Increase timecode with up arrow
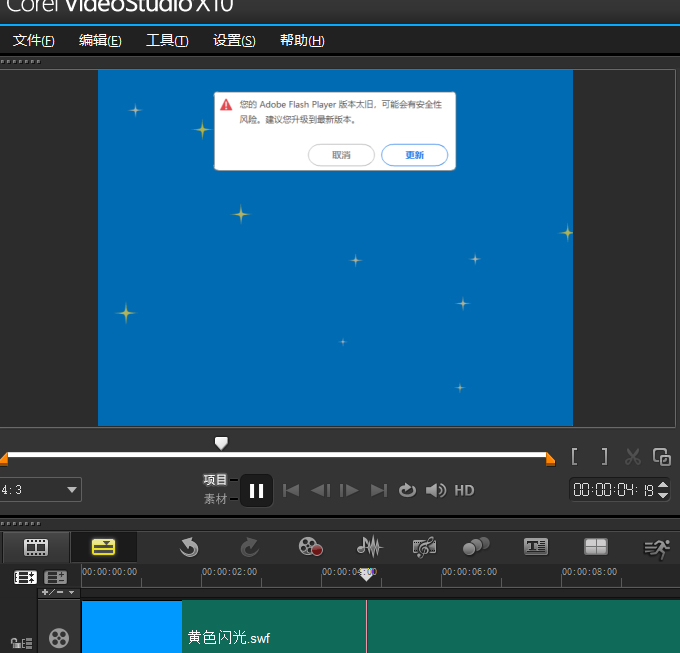This screenshot has height=653, width=680. pos(663,485)
